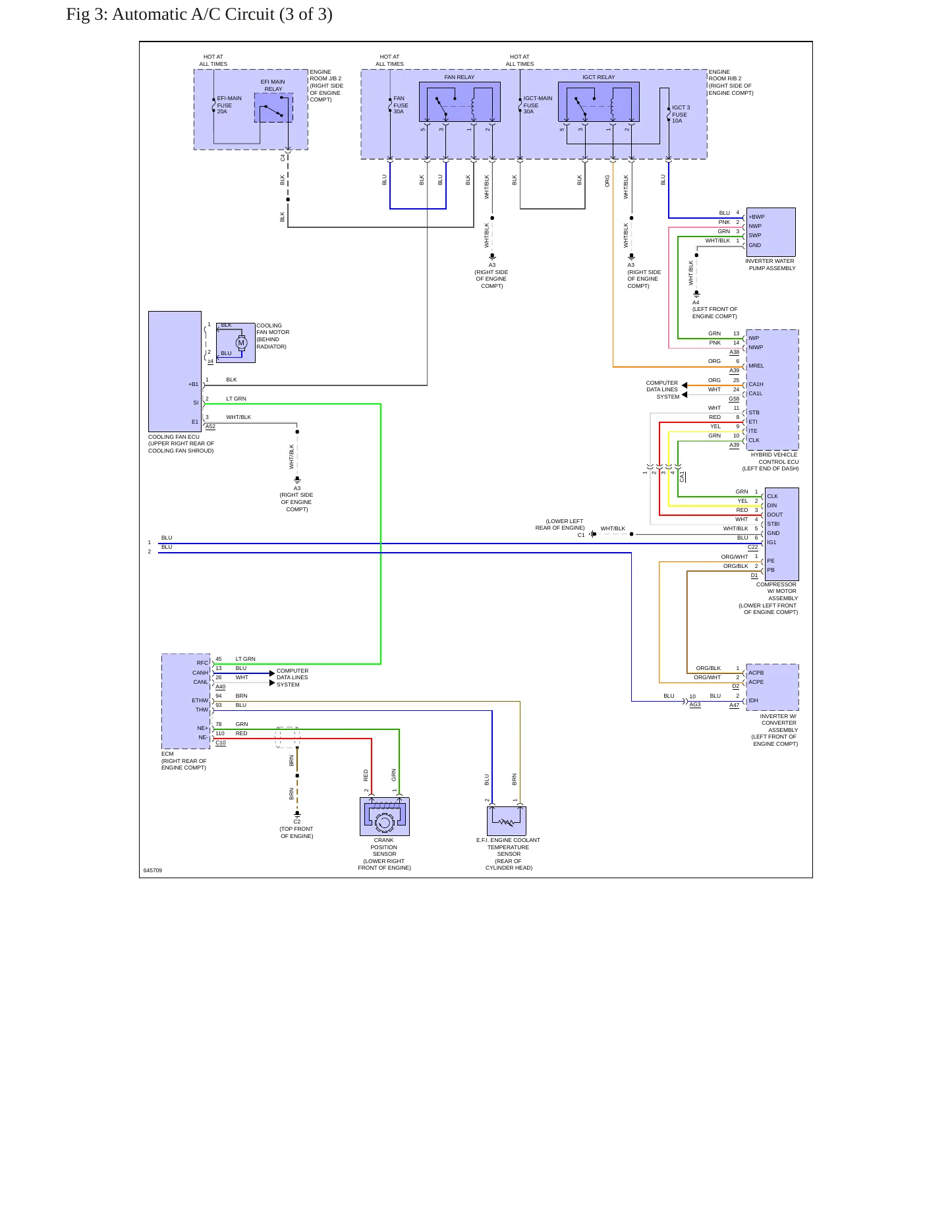Viewport: 952px width, 1232px height.
Task: Click the 'DOUT' terminal on the compressor
Action: tap(775, 515)
